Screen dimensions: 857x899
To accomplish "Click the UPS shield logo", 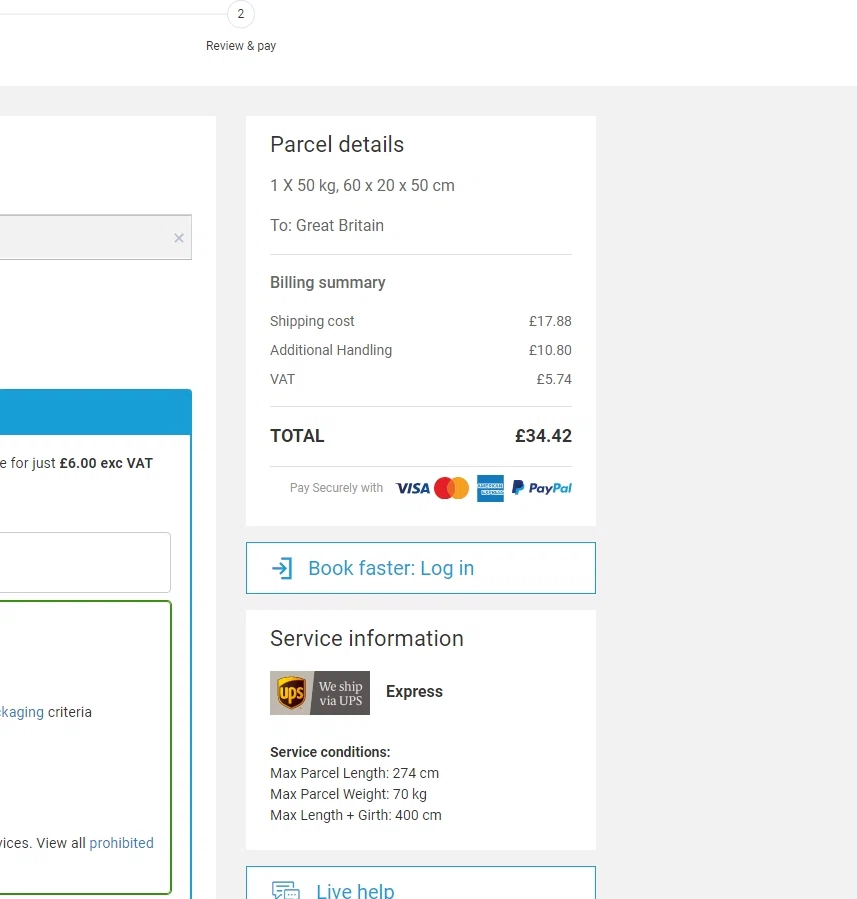I will [x=291, y=692].
